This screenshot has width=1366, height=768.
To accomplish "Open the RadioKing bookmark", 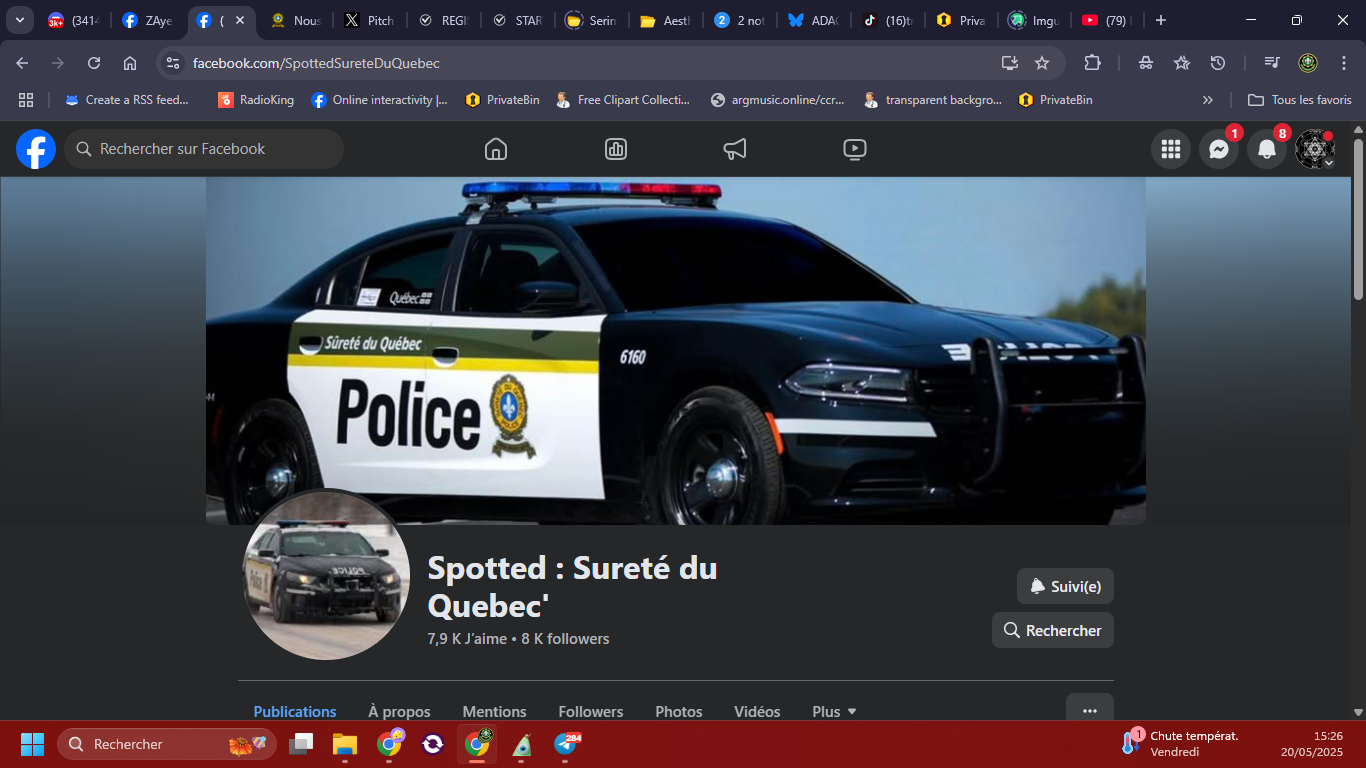I will (x=256, y=100).
